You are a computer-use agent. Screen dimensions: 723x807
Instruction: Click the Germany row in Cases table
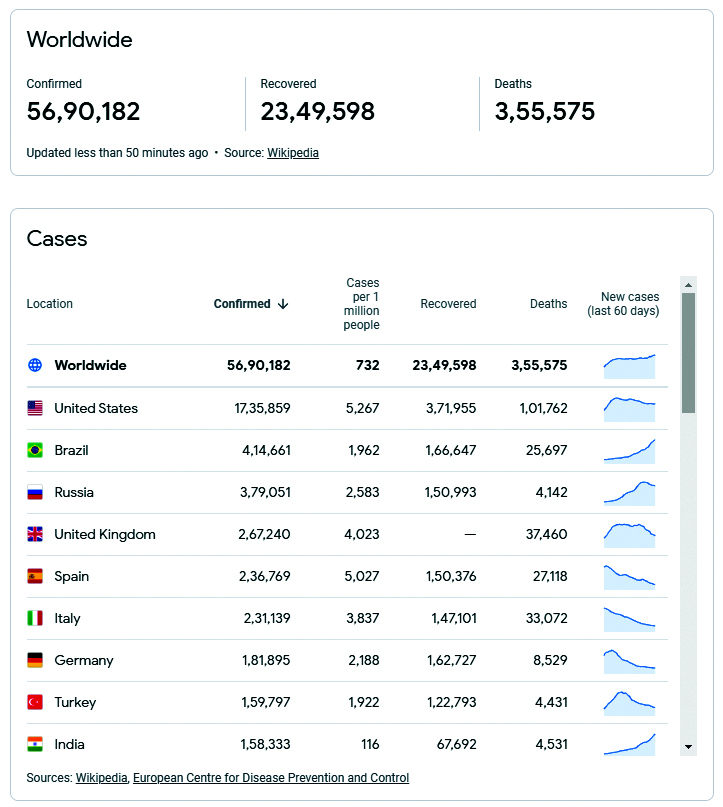347,660
